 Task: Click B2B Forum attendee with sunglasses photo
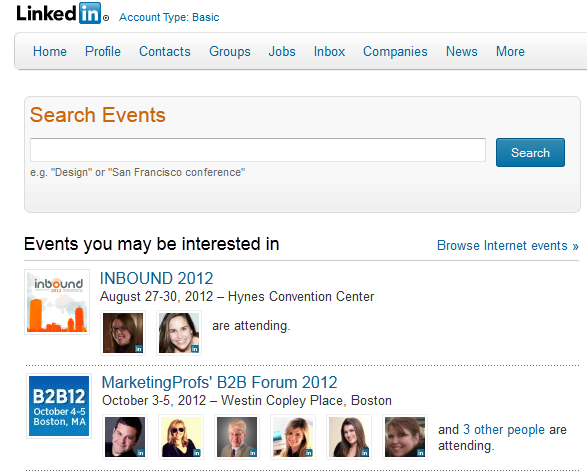click(x=181, y=437)
